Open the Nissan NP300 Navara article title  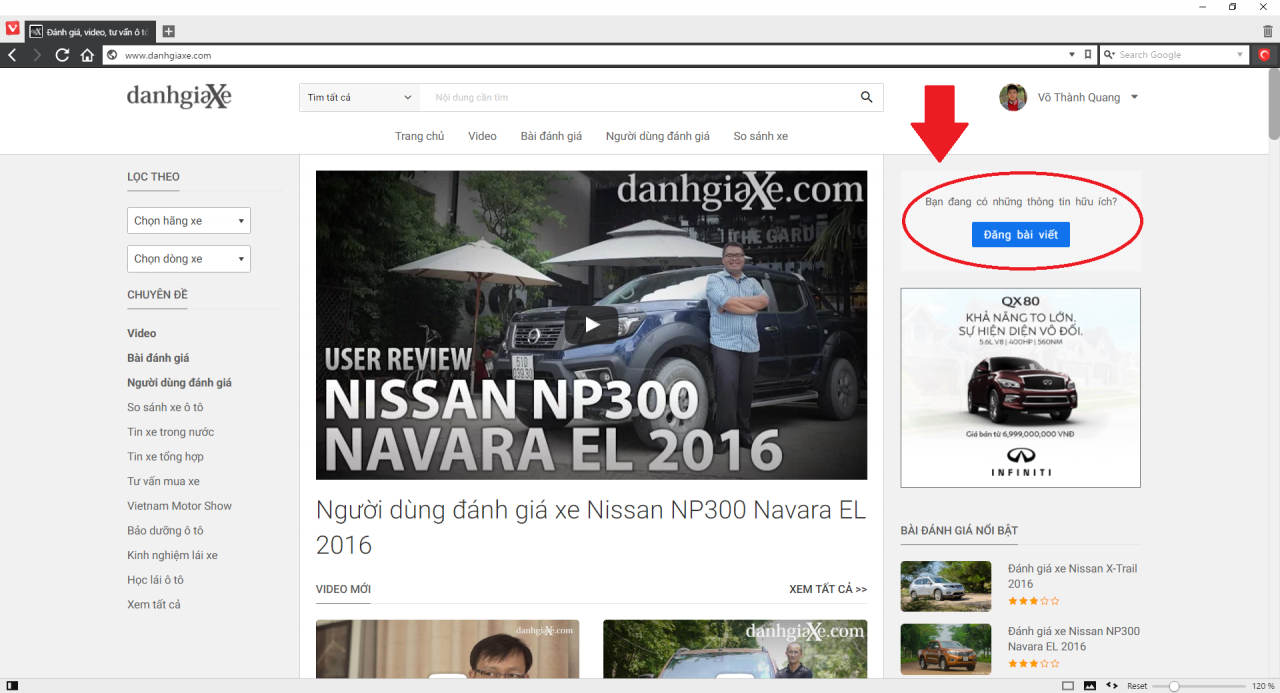click(x=591, y=527)
